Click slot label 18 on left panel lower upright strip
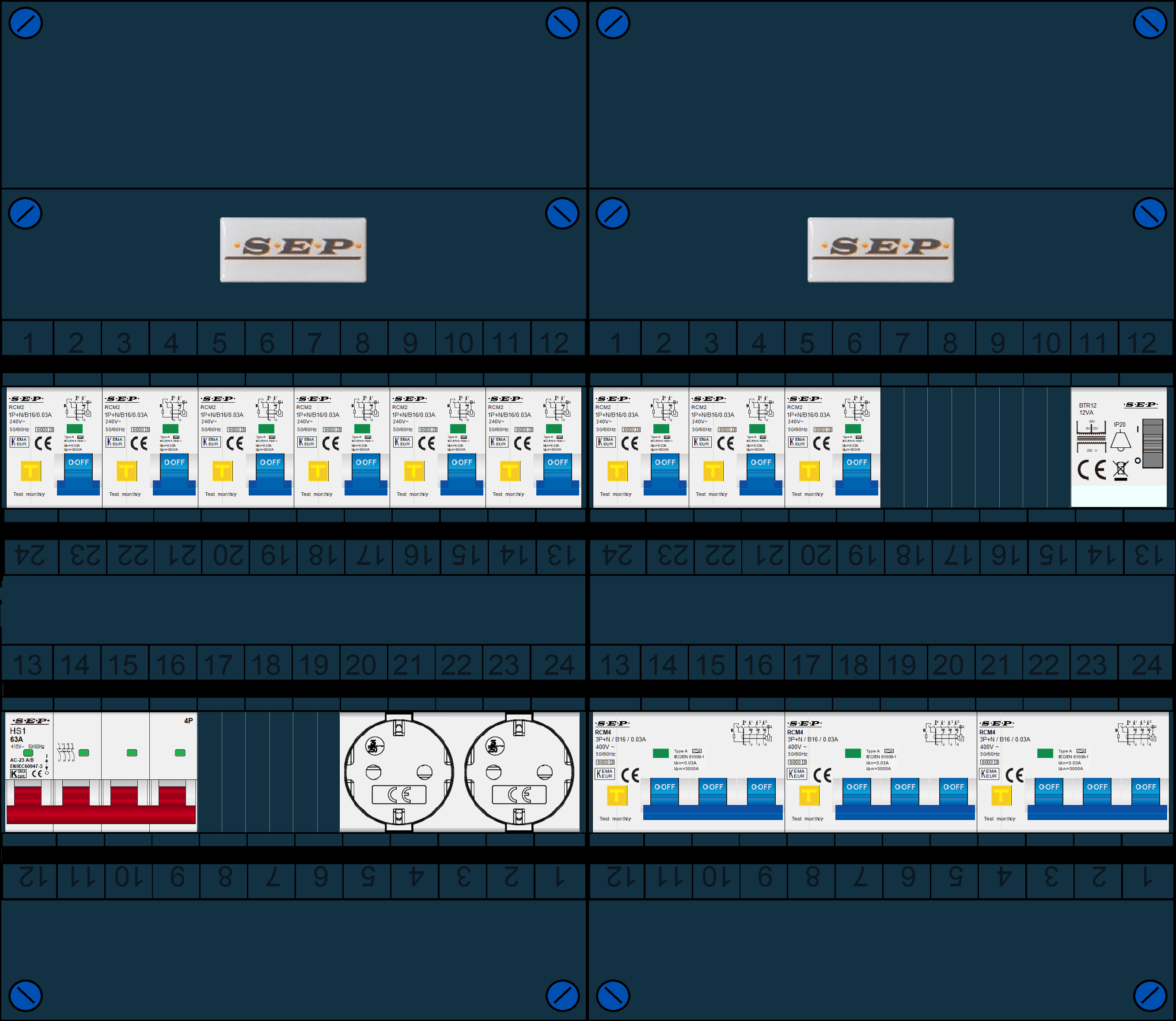The height and width of the screenshot is (1021, 1176). 266,664
